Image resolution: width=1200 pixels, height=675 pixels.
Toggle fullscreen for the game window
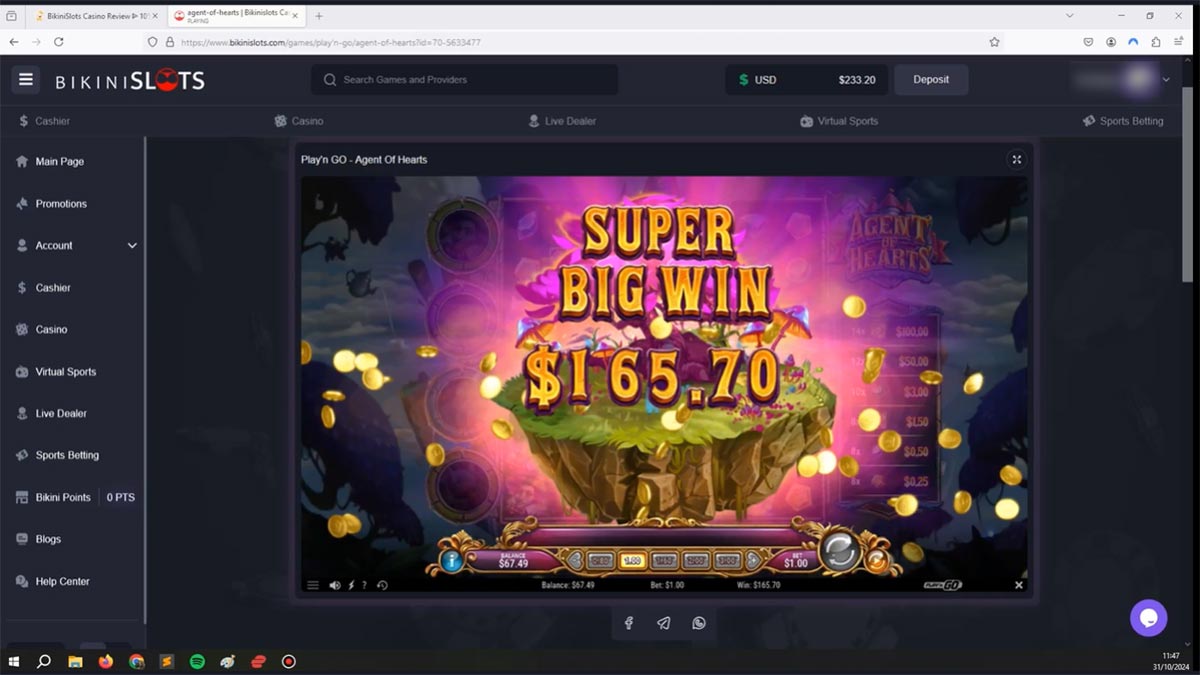(x=1016, y=160)
